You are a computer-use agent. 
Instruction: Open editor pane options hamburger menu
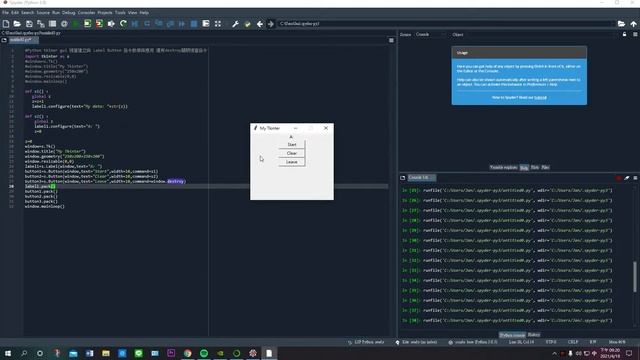coord(391,40)
